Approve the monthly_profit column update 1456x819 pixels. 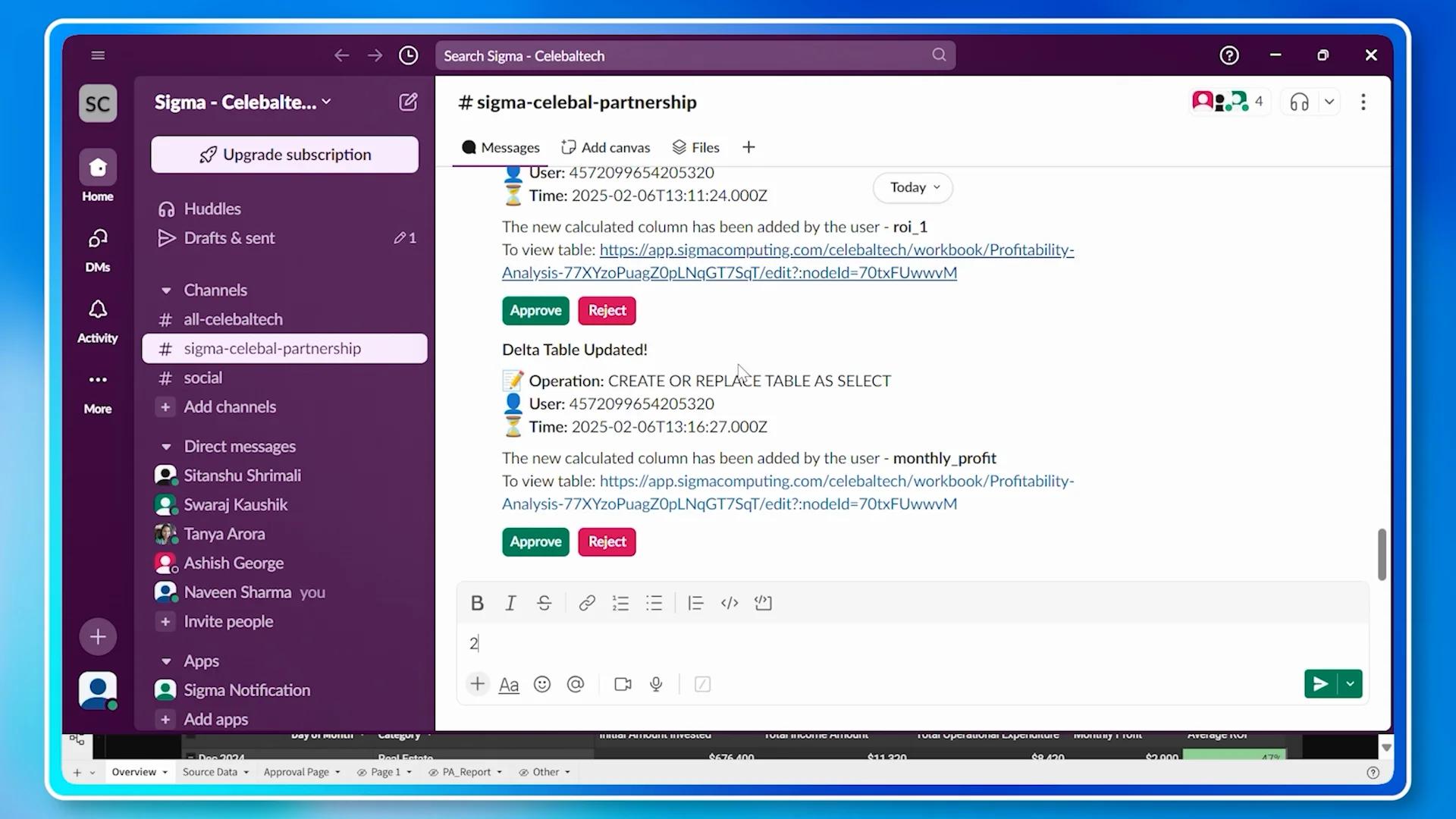pos(535,542)
